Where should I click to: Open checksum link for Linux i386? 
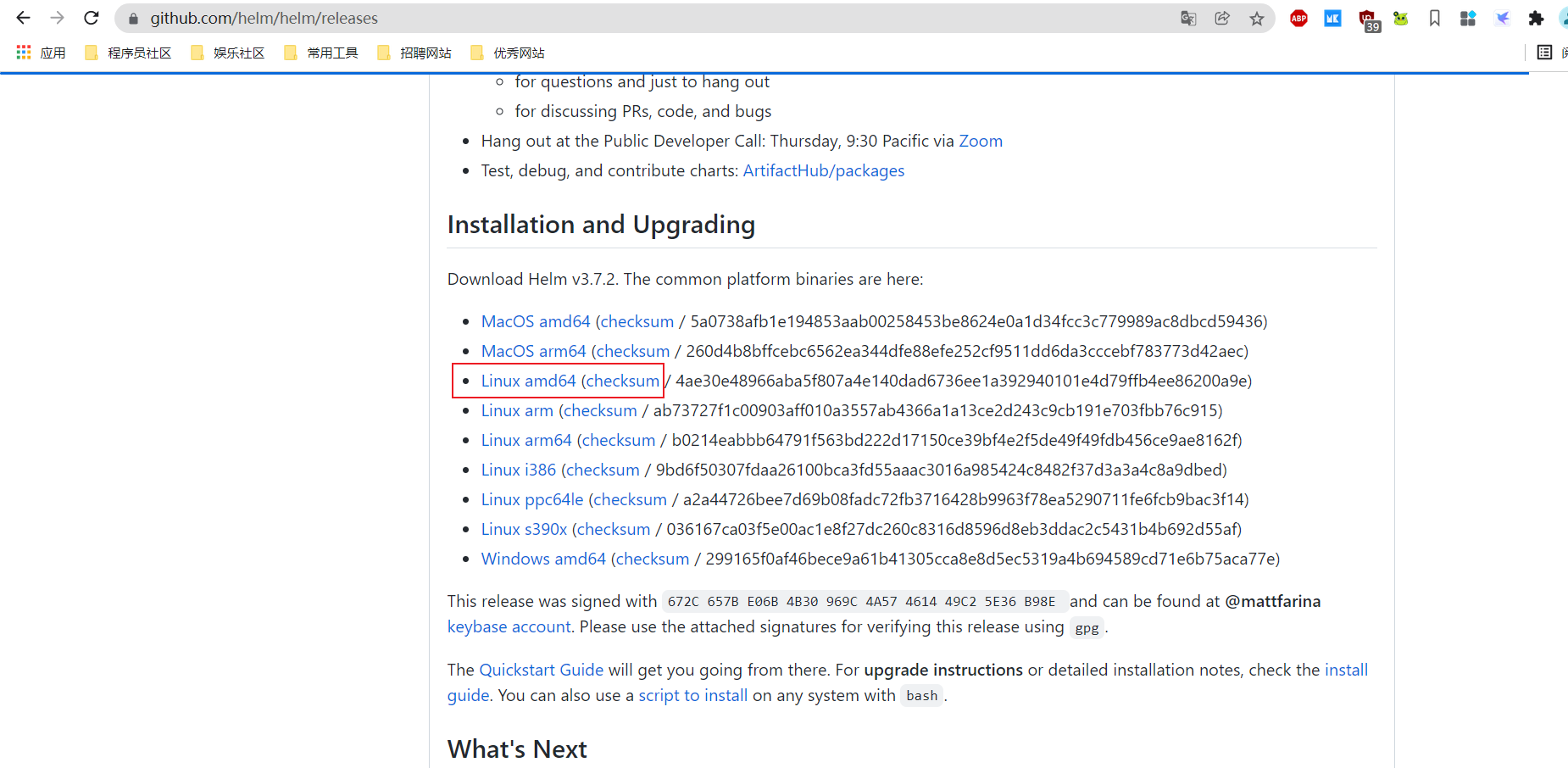(x=603, y=470)
